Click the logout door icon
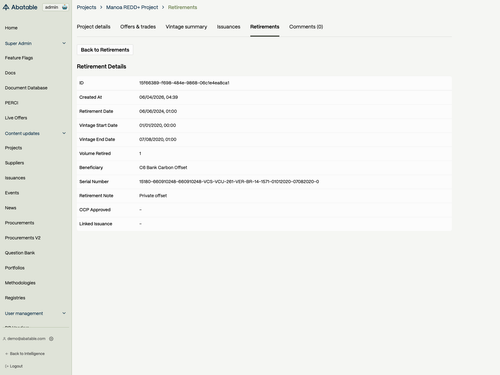The height and width of the screenshot is (375, 500). coord(6,366)
